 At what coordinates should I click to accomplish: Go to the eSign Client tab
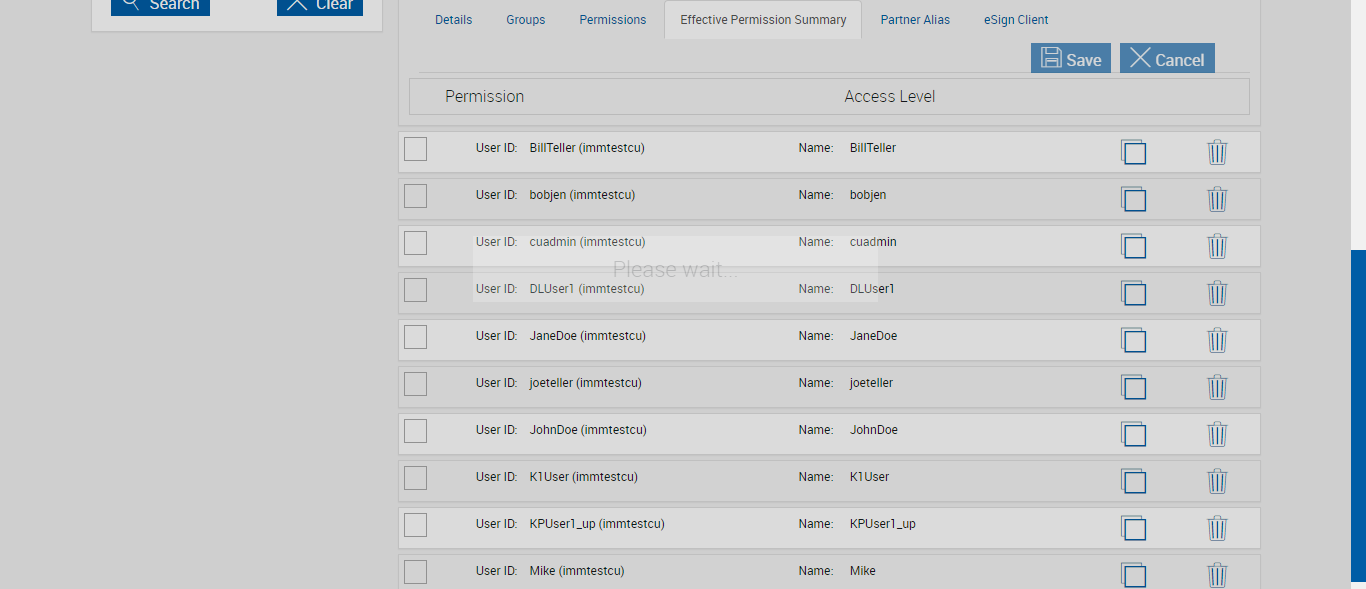tap(1016, 20)
